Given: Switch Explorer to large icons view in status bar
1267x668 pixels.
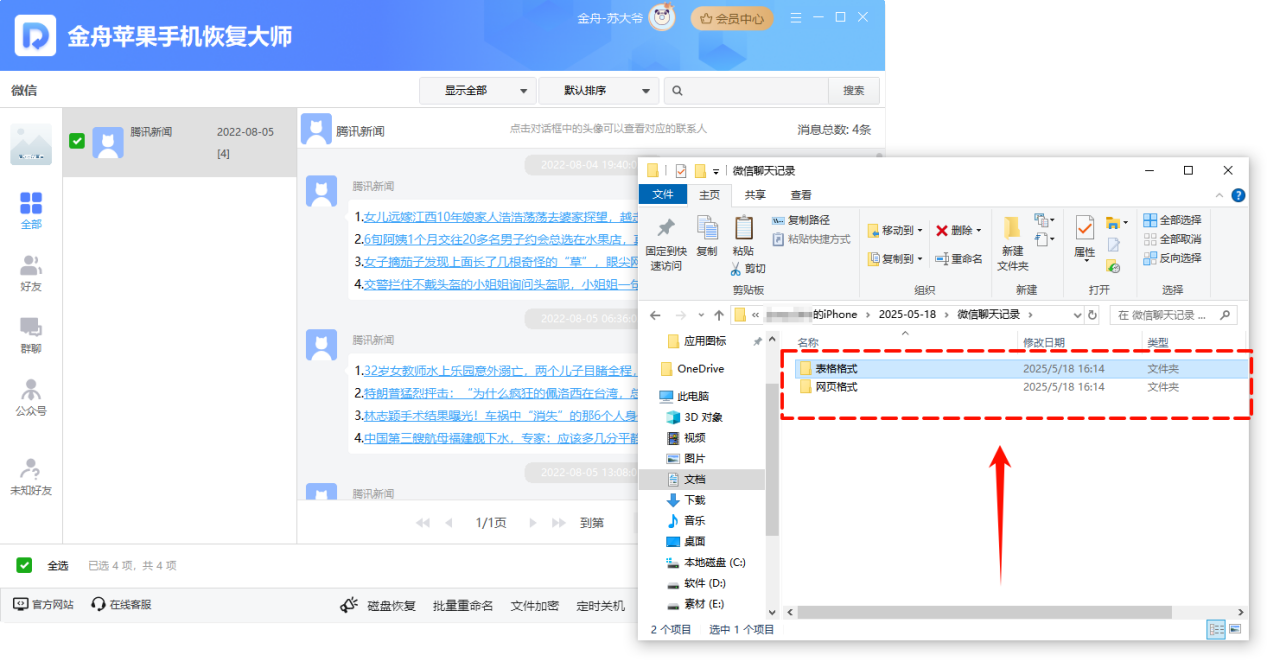Looking at the screenshot, I should click(x=1235, y=629).
